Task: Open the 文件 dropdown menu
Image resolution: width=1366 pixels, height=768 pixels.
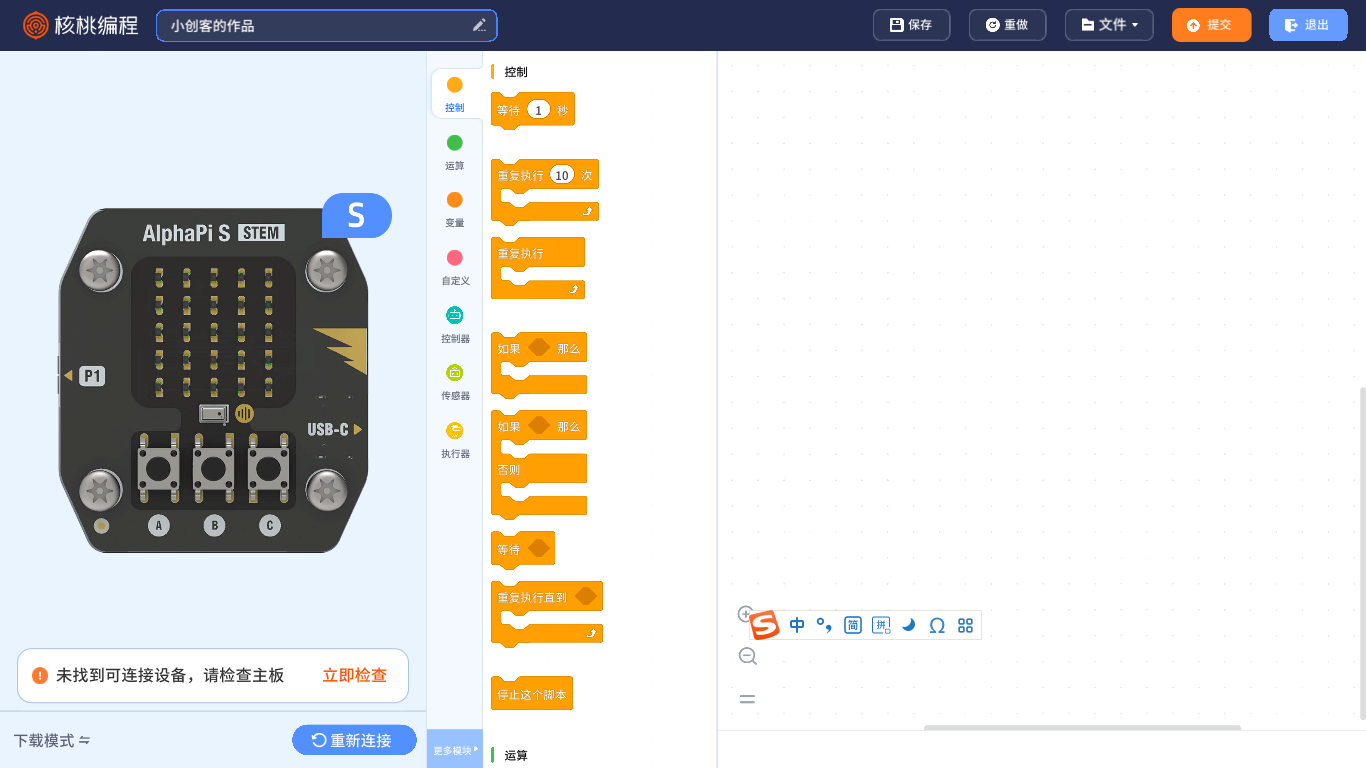Action: [1108, 24]
